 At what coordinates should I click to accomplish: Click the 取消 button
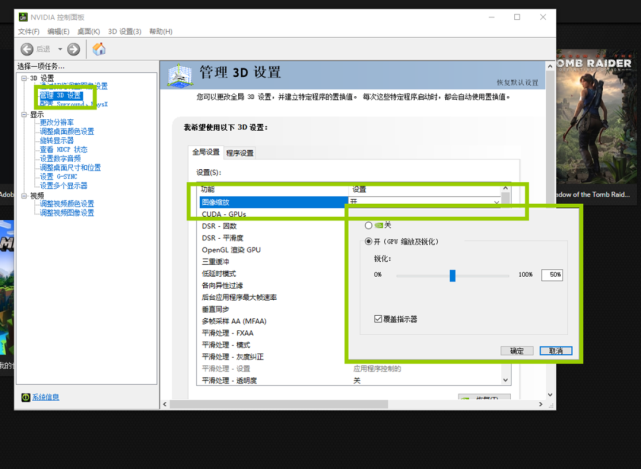pos(556,351)
